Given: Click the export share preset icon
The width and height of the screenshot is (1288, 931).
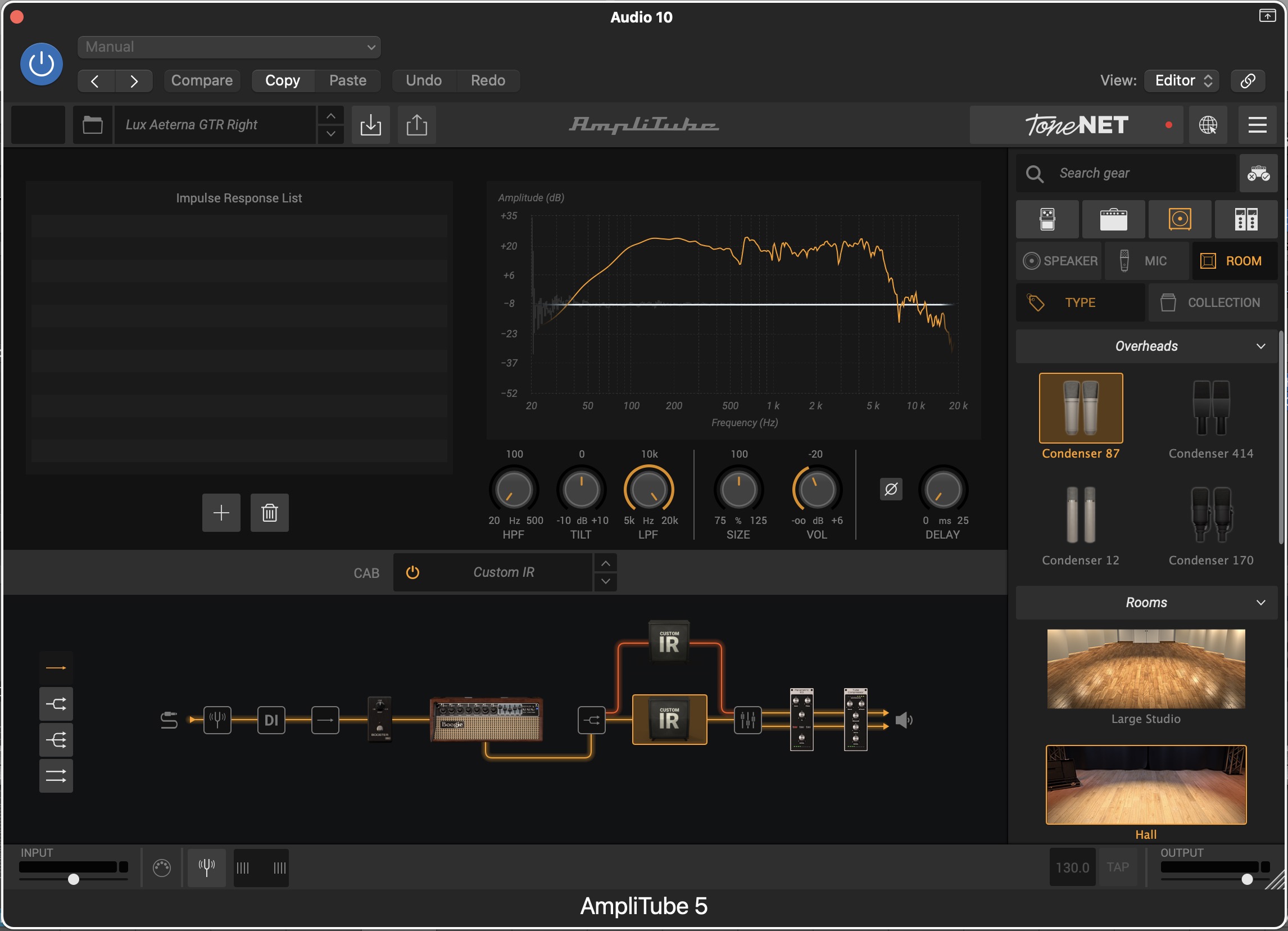Looking at the screenshot, I should 416,125.
